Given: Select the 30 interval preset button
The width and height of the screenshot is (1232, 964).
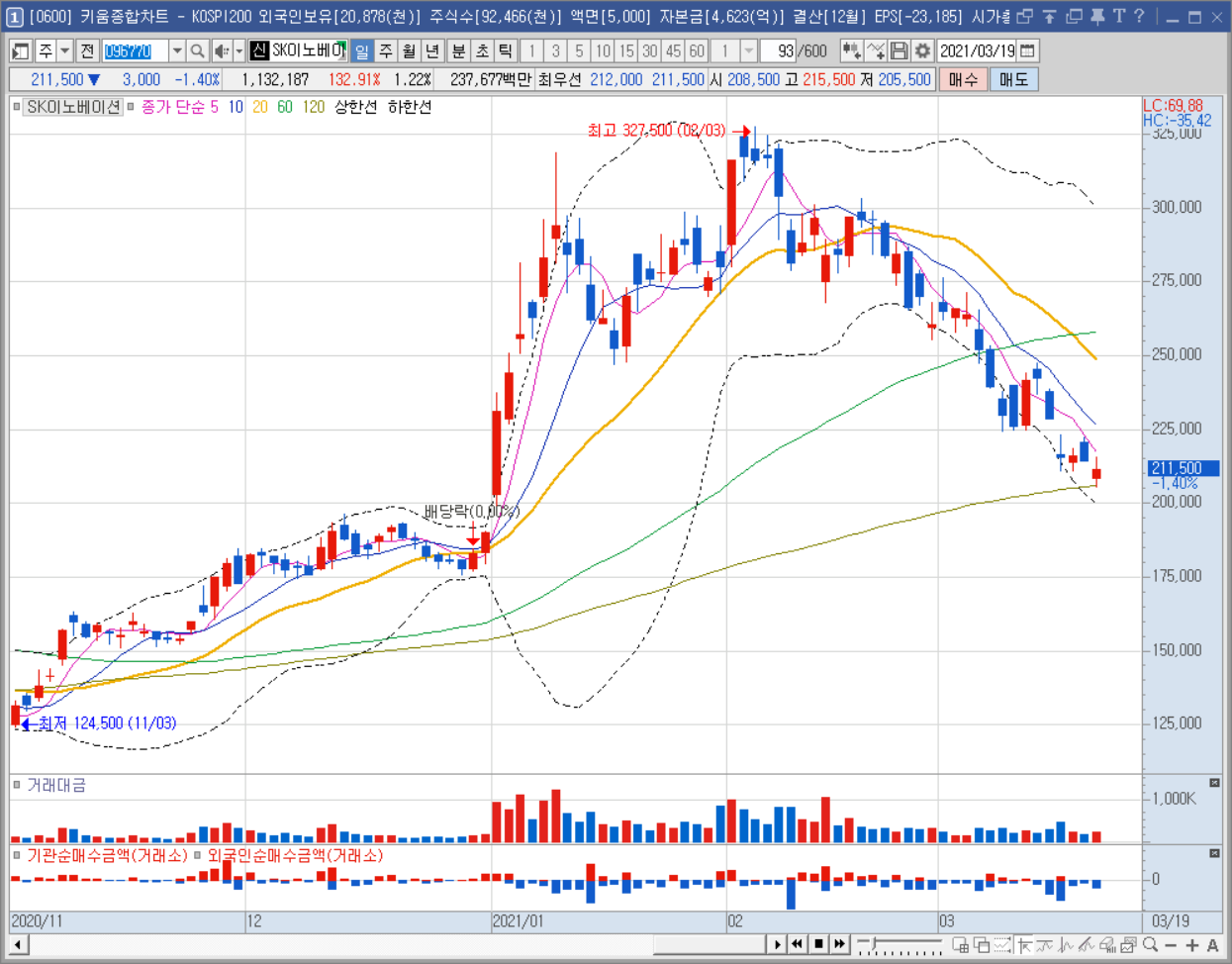Looking at the screenshot, I should click(650, 50).
